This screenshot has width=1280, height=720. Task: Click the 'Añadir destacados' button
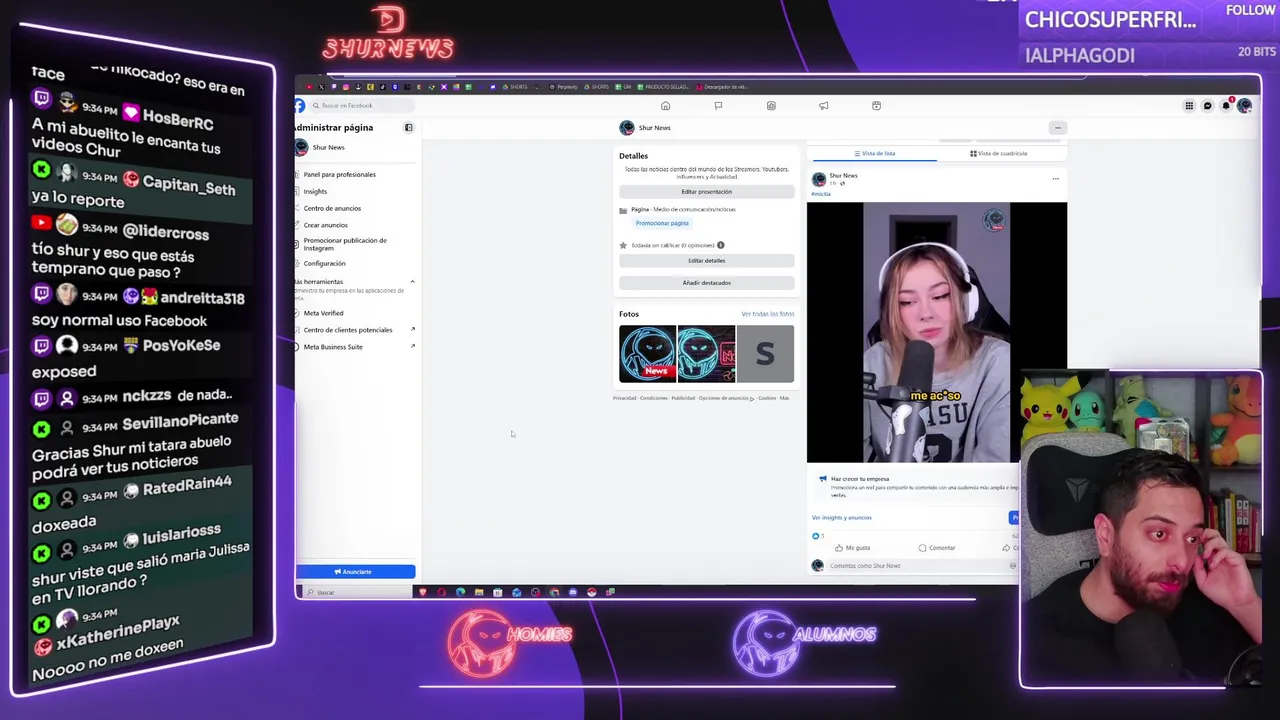706,282
